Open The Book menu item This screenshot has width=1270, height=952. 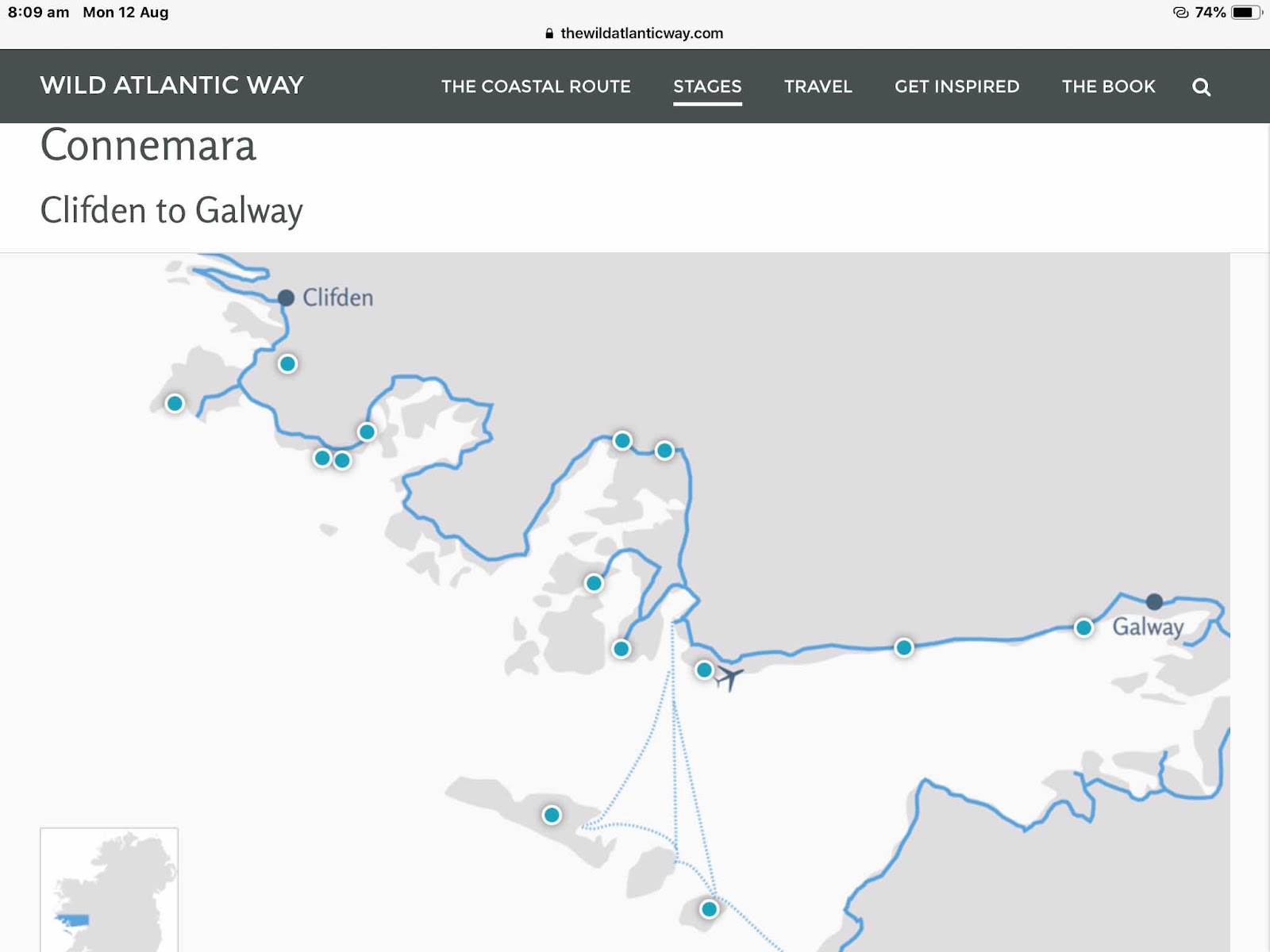click(1109, 86)
